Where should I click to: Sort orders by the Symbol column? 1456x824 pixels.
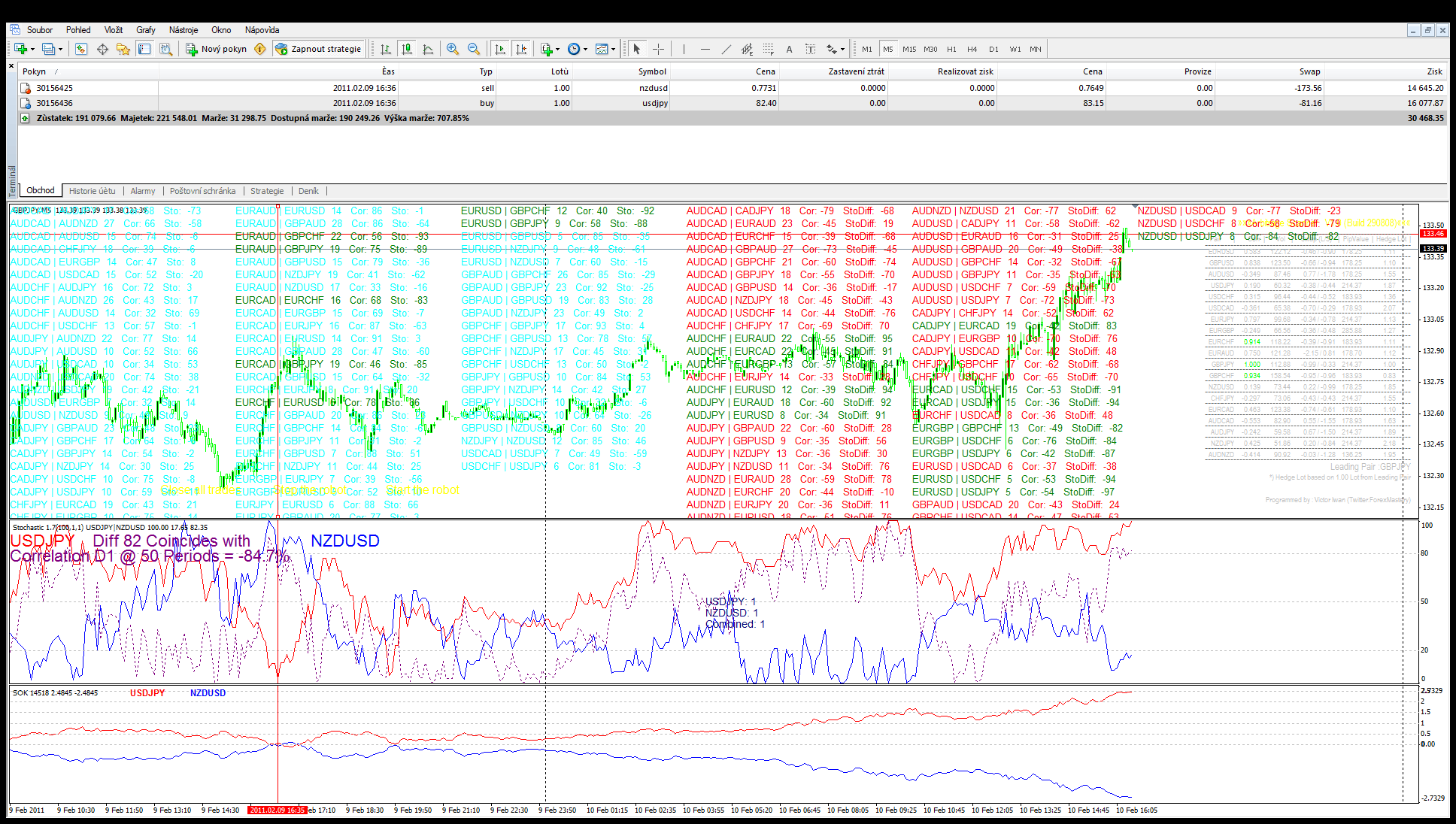pyautogui.click(x=651, y=71)
